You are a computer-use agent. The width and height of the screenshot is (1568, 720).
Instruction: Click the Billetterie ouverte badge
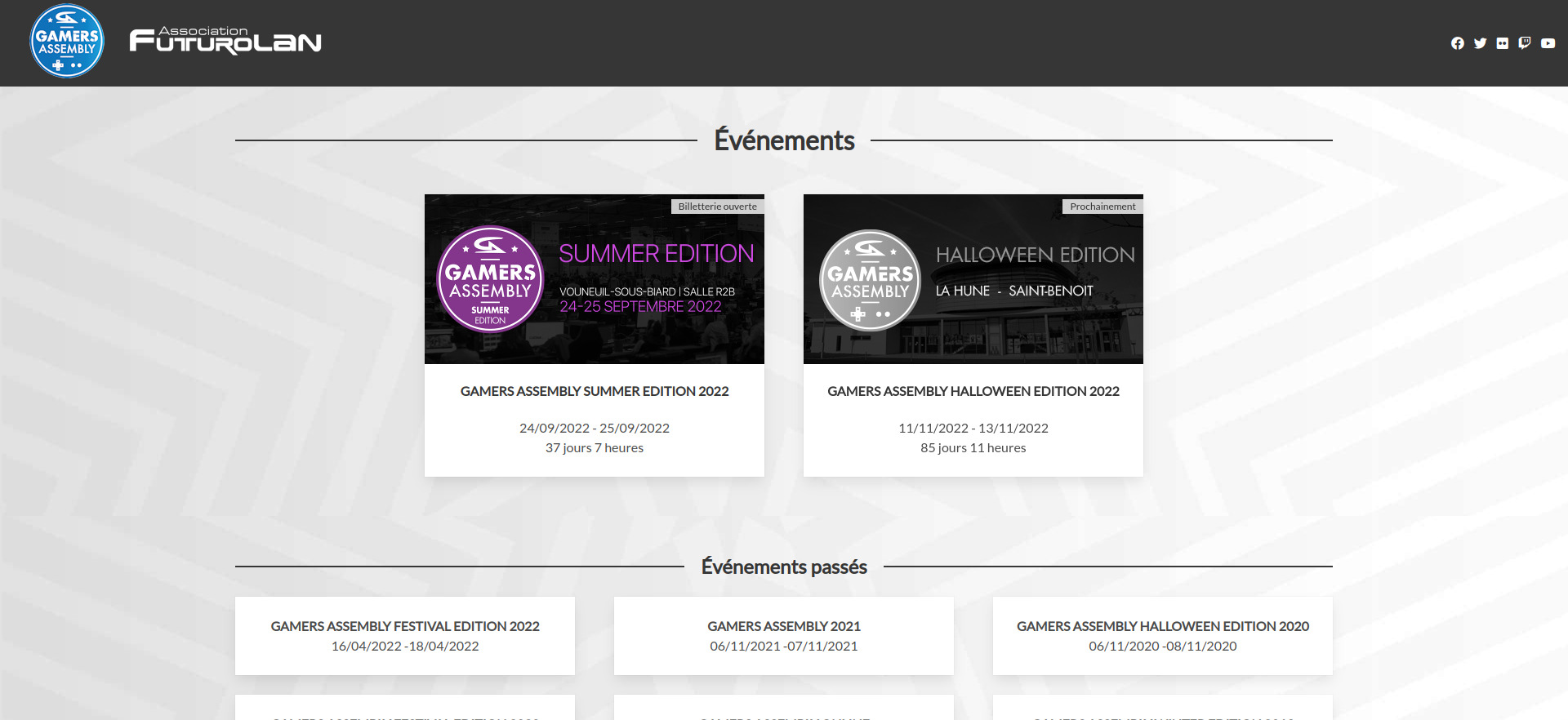point(718,207)
